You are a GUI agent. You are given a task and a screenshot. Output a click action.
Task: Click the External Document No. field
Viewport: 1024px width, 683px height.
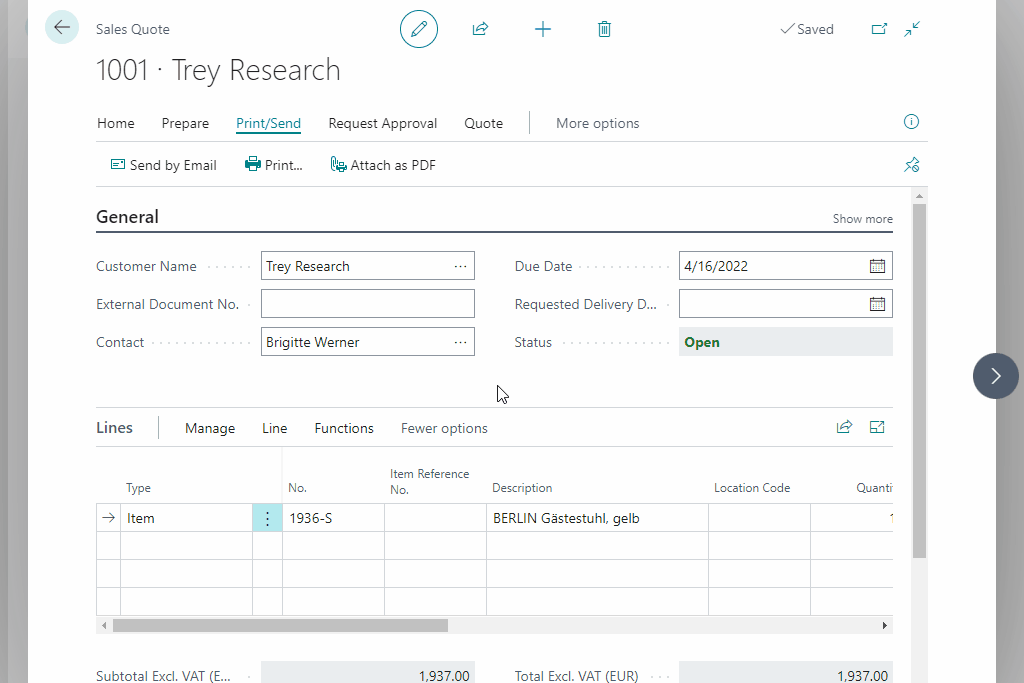pyautogui.click(x=368, y=304)
